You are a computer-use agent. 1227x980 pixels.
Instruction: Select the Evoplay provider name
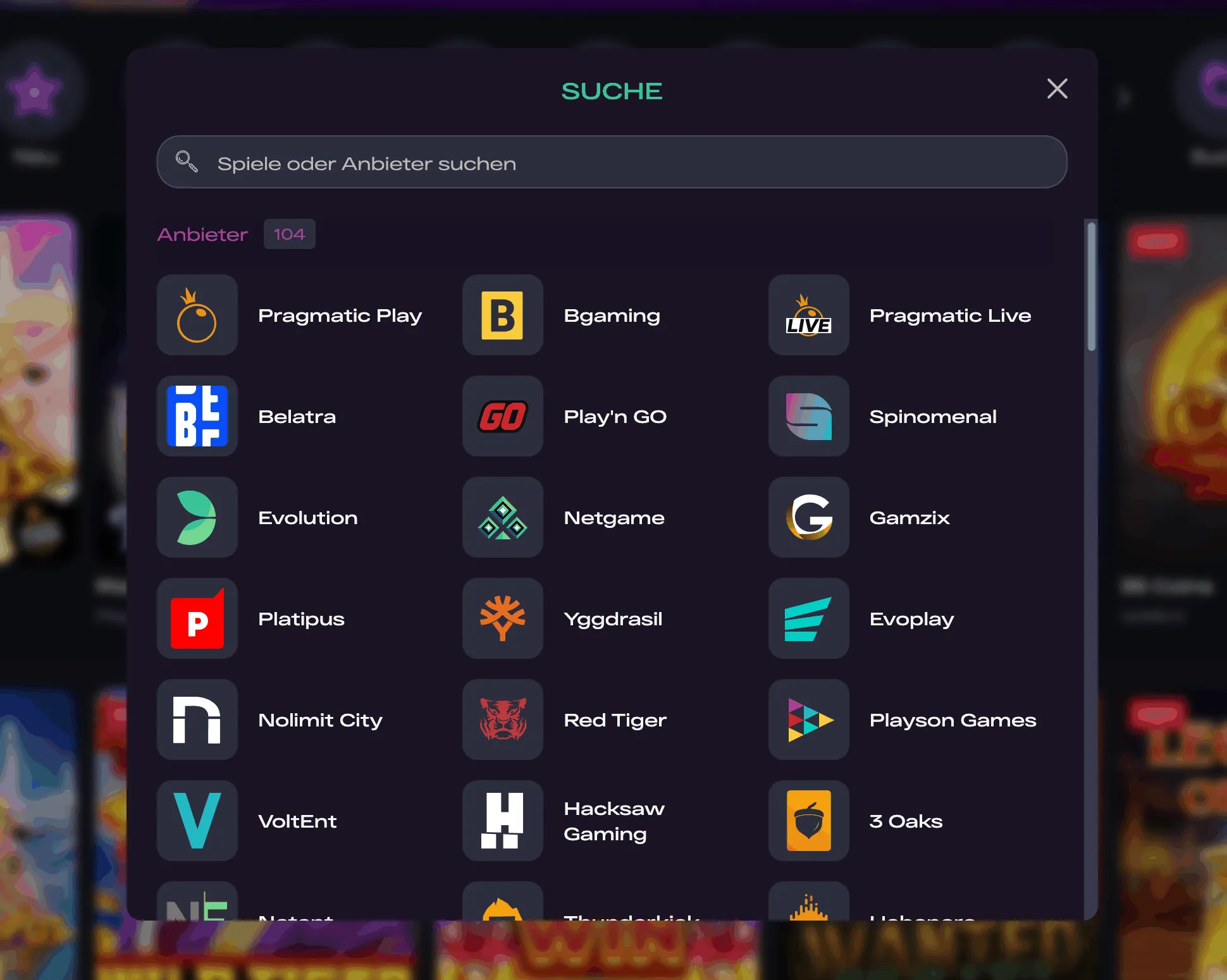tap(911, 619)
